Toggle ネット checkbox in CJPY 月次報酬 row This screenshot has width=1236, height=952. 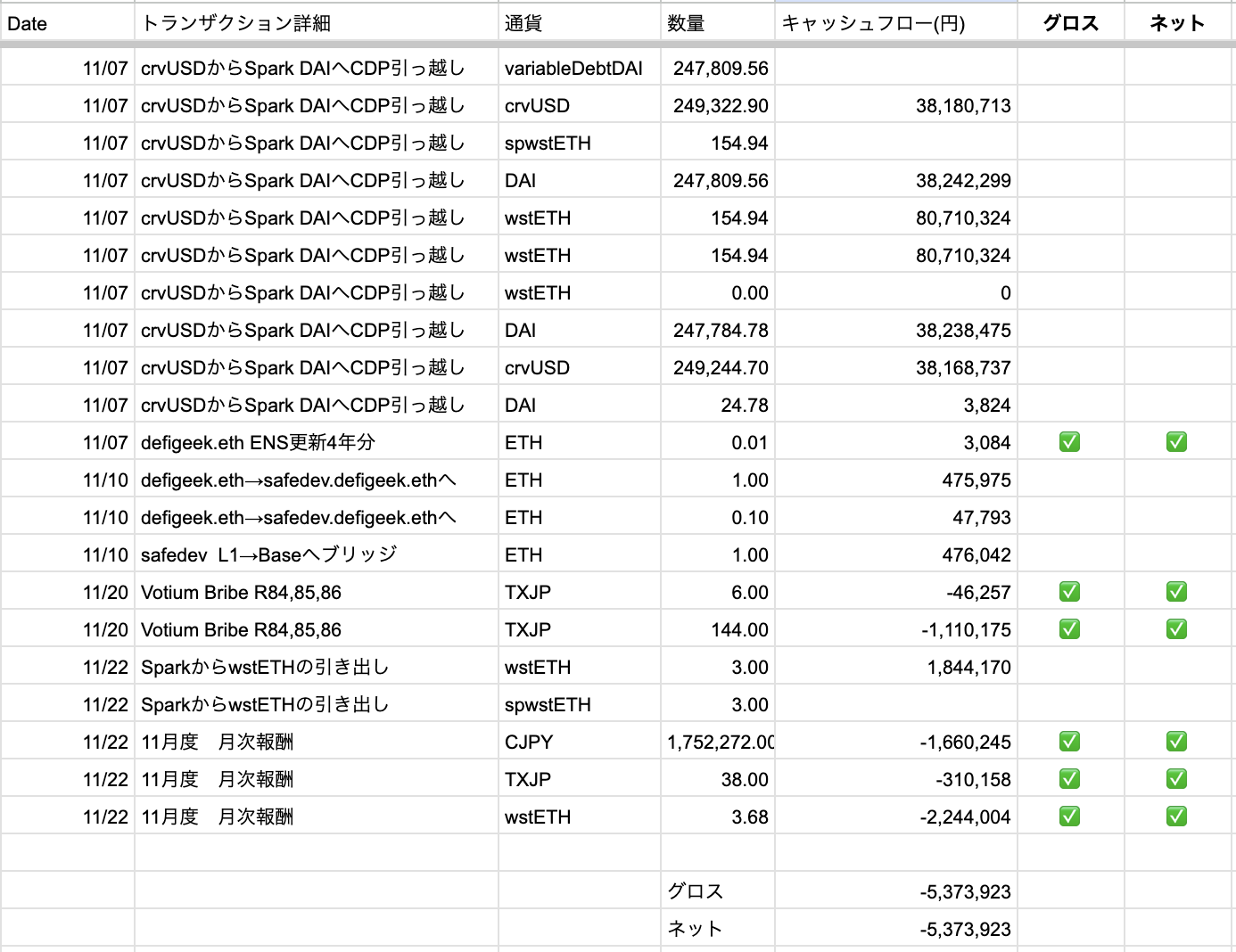point(1176,742)
